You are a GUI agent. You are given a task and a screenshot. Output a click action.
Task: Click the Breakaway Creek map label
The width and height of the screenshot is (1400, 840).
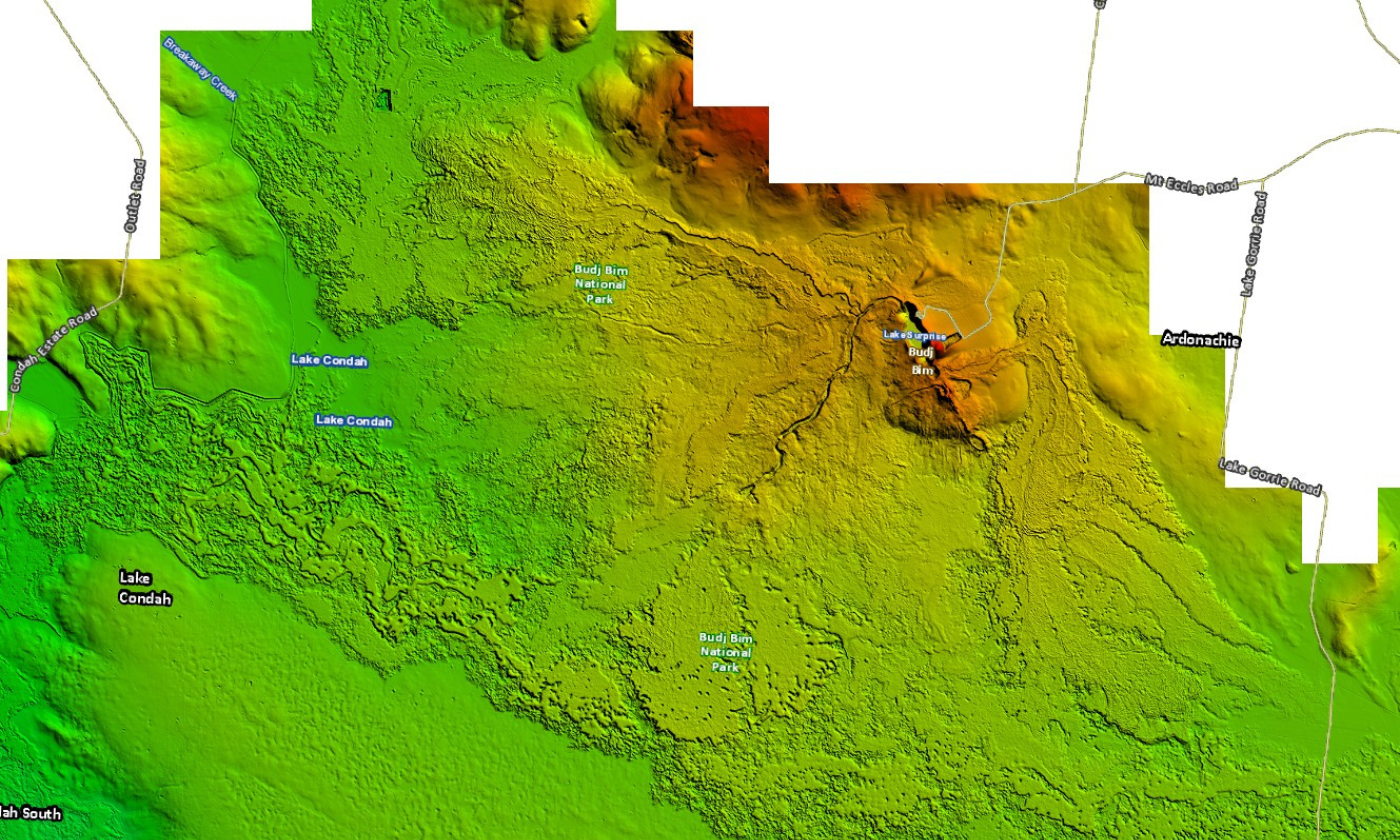tap(200, 68)
